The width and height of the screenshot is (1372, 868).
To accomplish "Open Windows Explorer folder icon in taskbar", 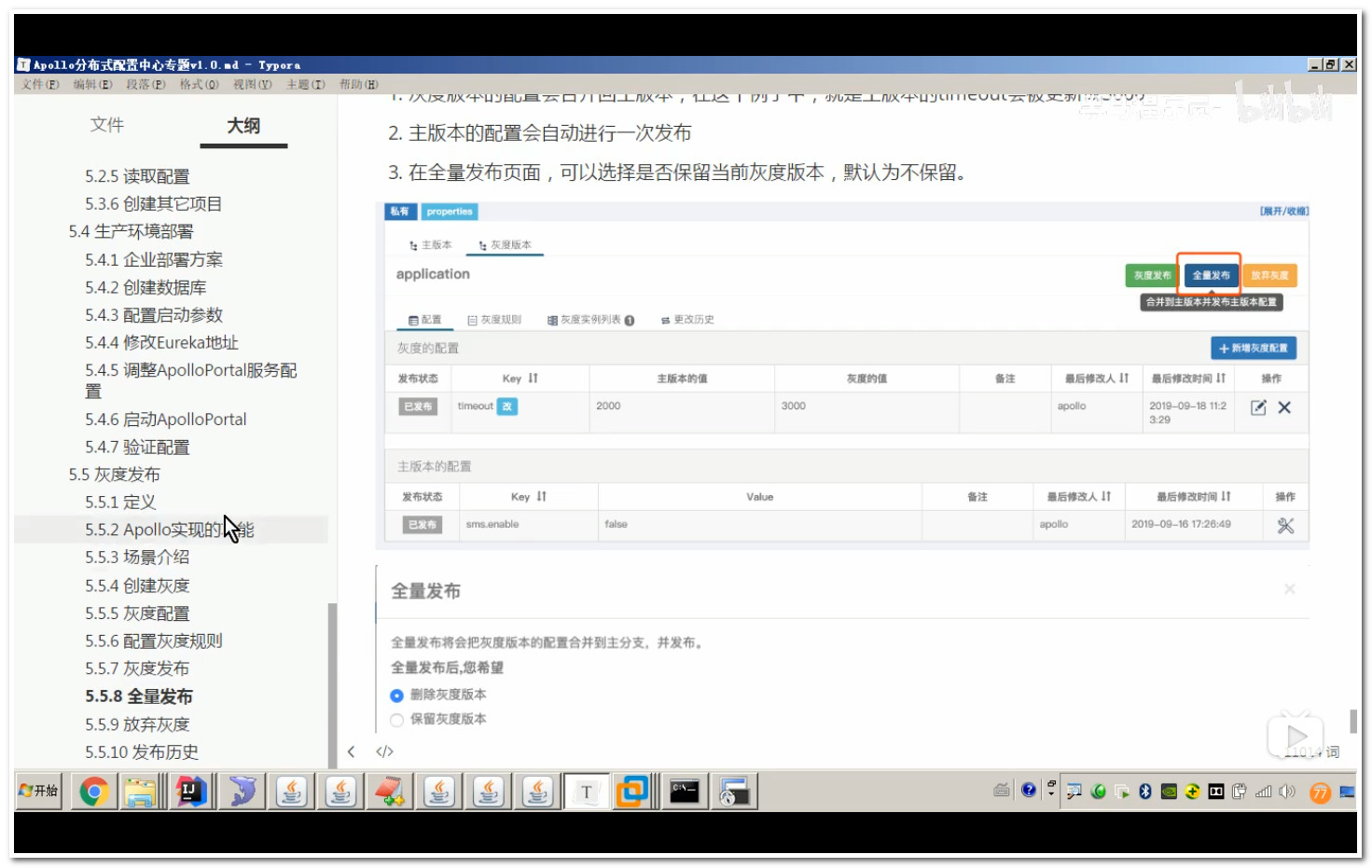I will (141, 792).
